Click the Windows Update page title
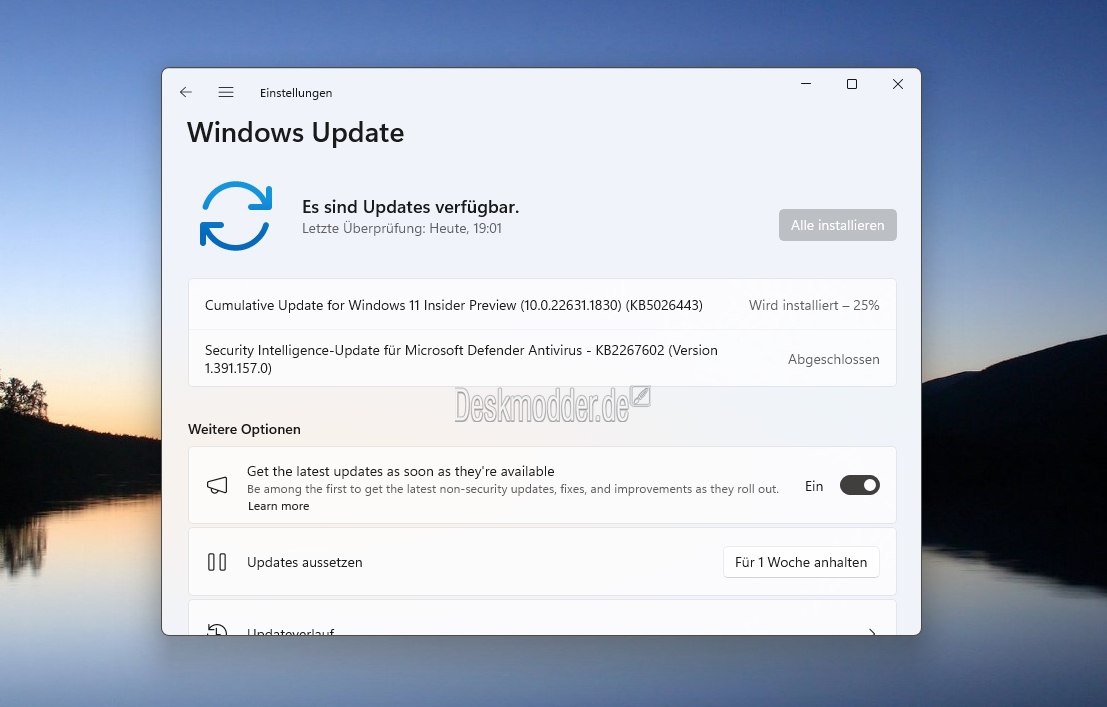The width and height of the screenshot is (1107, 707). point(296,133)
